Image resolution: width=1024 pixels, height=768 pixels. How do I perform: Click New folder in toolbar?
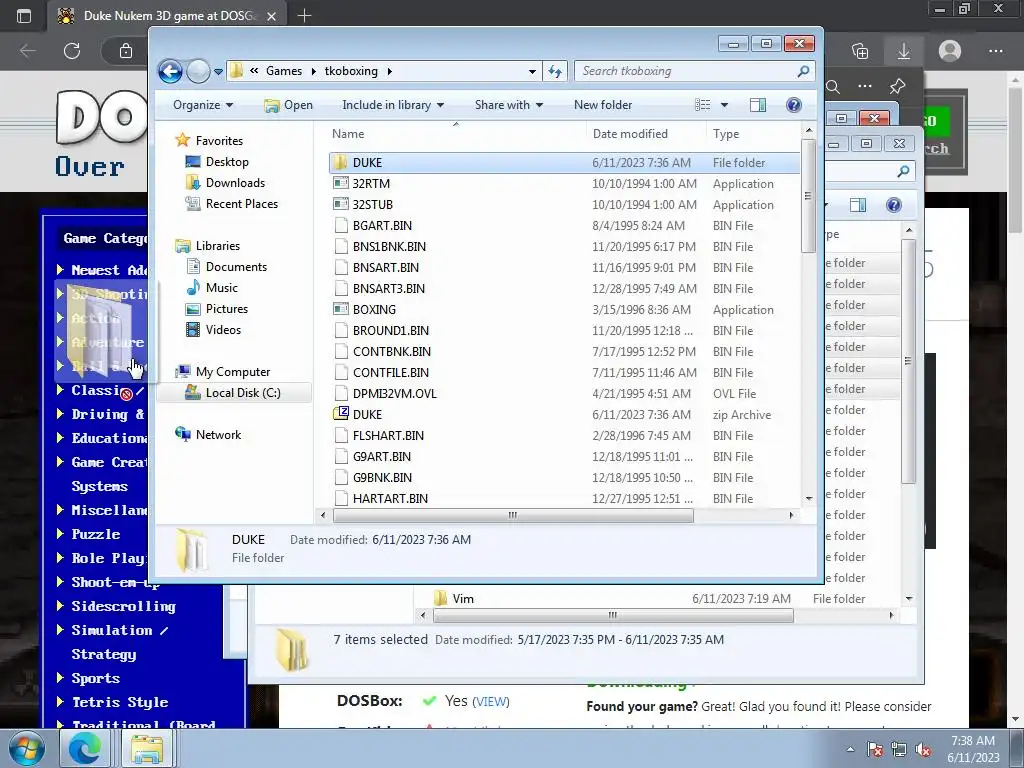point(603,105)
